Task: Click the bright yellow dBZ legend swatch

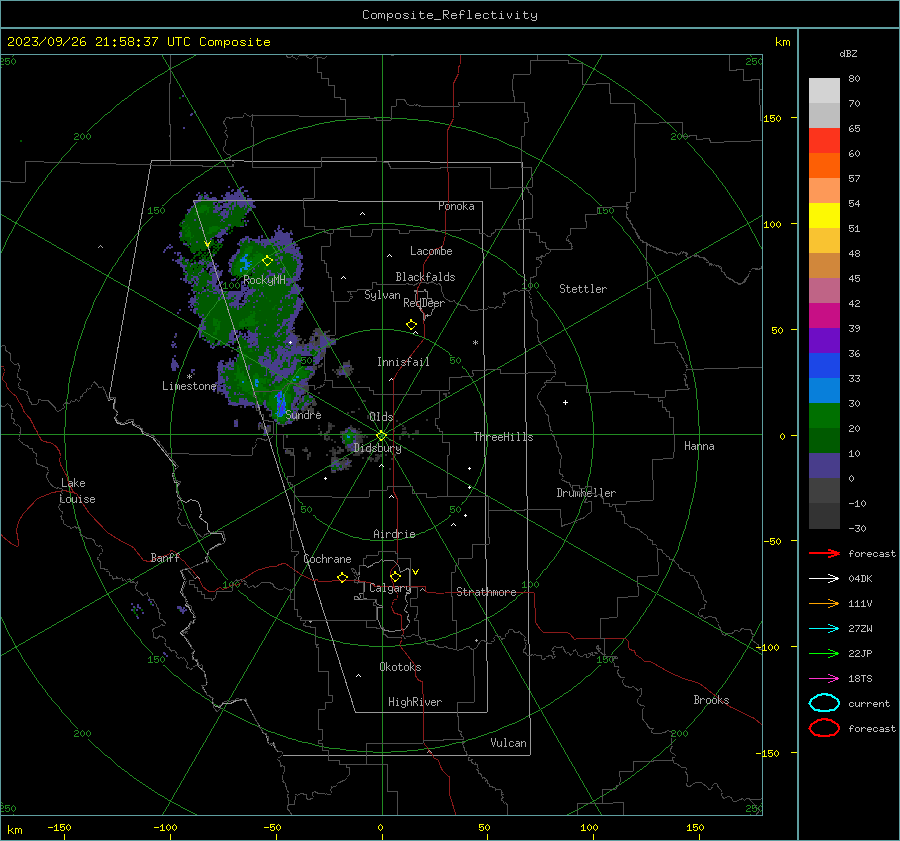Action: point(824,215)
